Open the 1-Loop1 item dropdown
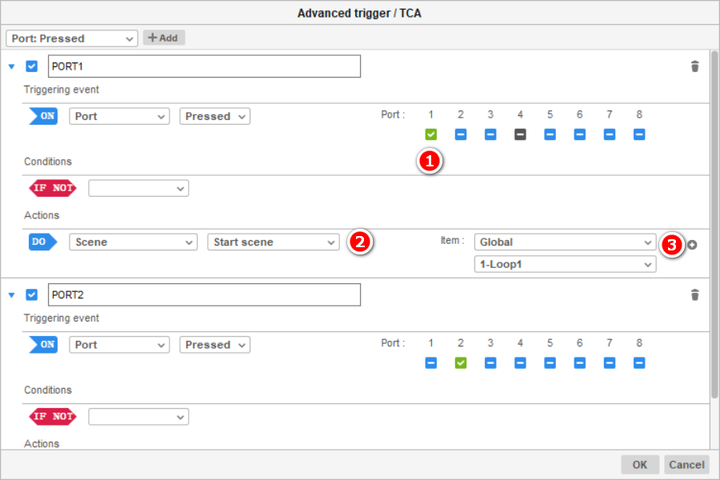The height and width of the screenshot is (480, 720). 565,264
